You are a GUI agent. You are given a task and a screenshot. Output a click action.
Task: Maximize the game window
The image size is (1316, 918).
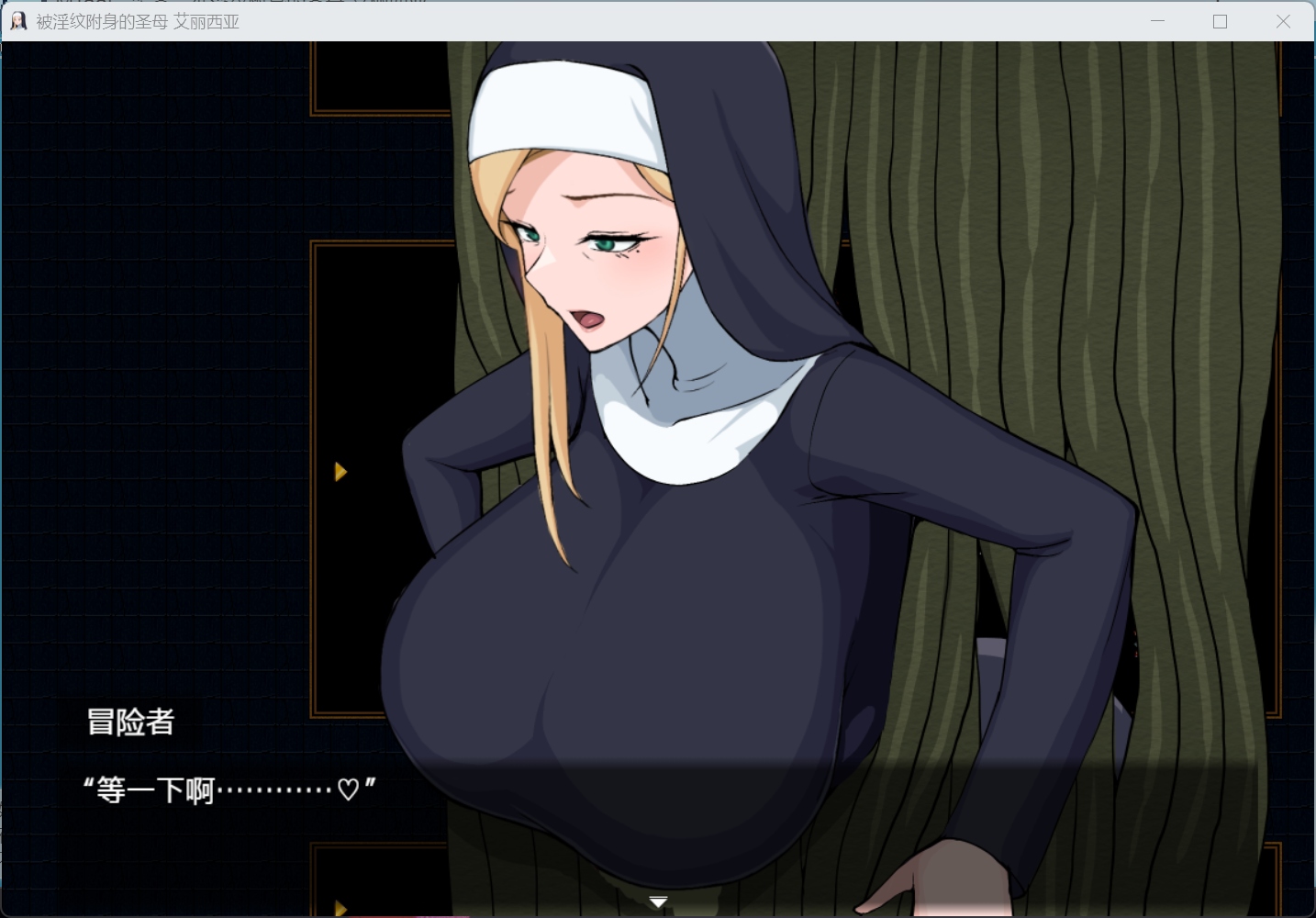click(x=1220, y=21)
